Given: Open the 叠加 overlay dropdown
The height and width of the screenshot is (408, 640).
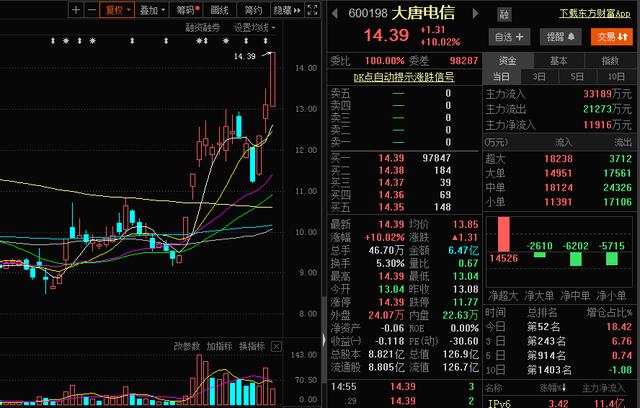Looking at the screenshot, I should [x=152, y=10].
